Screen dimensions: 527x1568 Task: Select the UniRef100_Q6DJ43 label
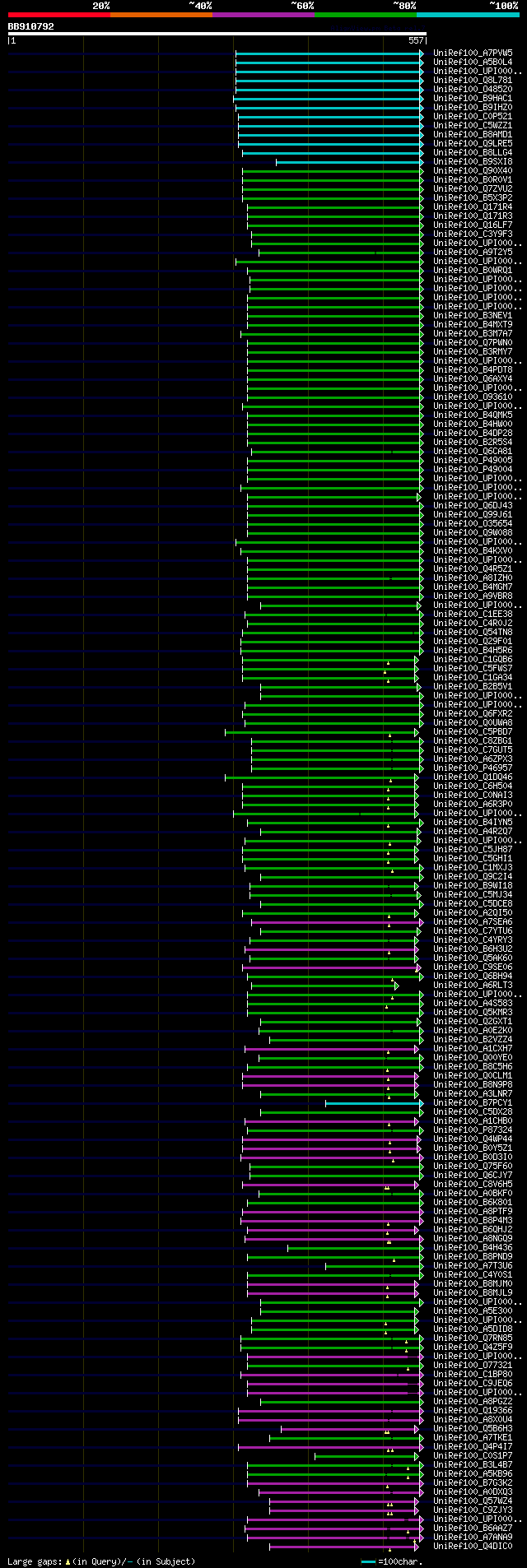tap(473, 505)
